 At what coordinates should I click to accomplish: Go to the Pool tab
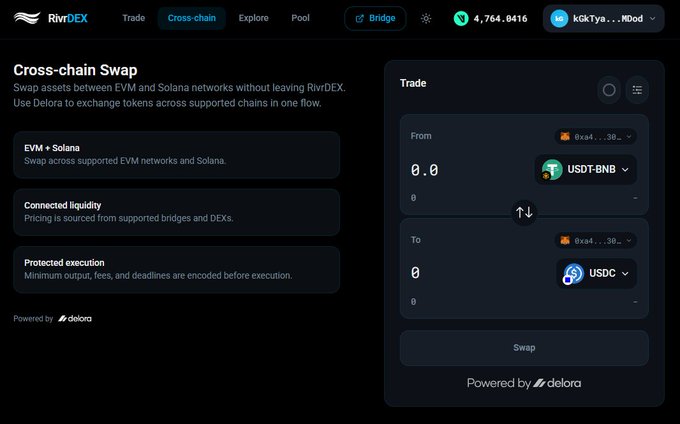tap(300, 18)
